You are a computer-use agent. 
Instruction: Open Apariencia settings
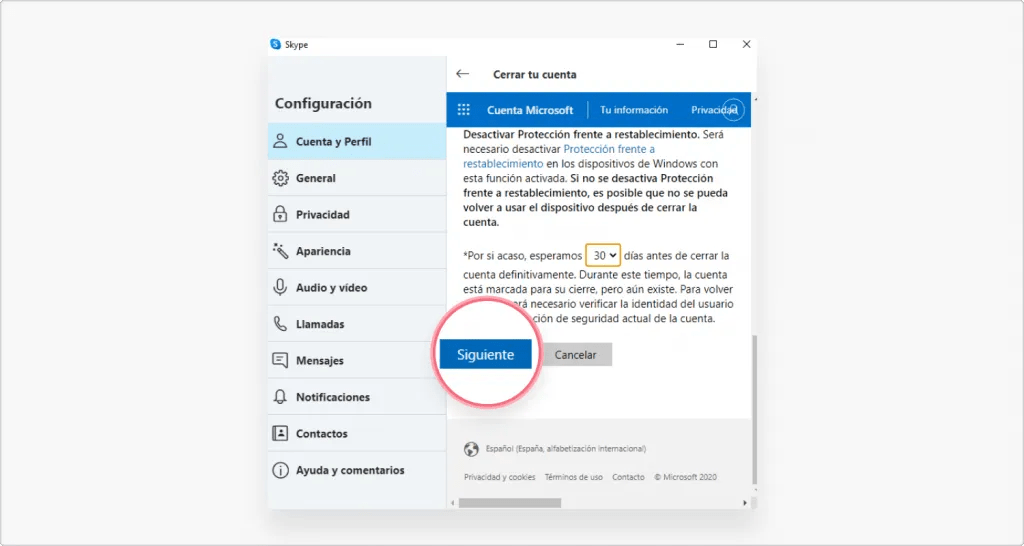[x=357, y=251]
